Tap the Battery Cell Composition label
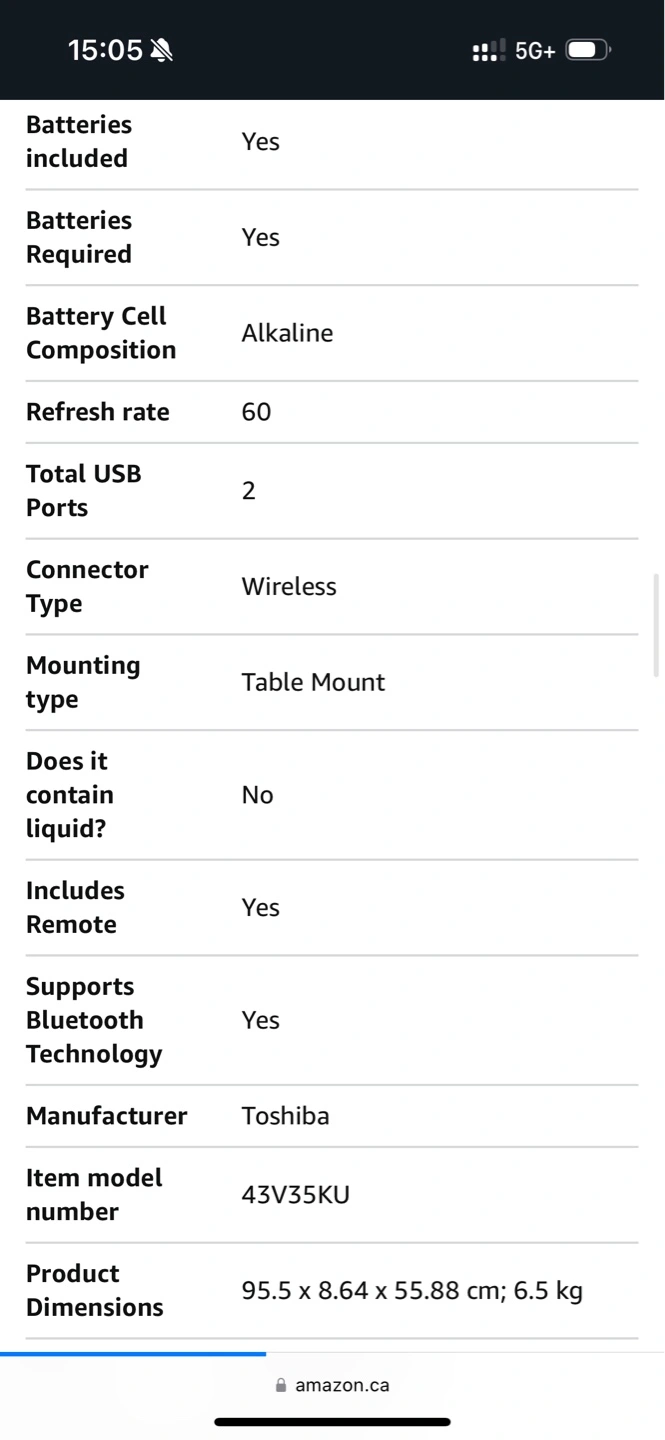The height and width of the screenshot is (1440, 665). point(101,333)
